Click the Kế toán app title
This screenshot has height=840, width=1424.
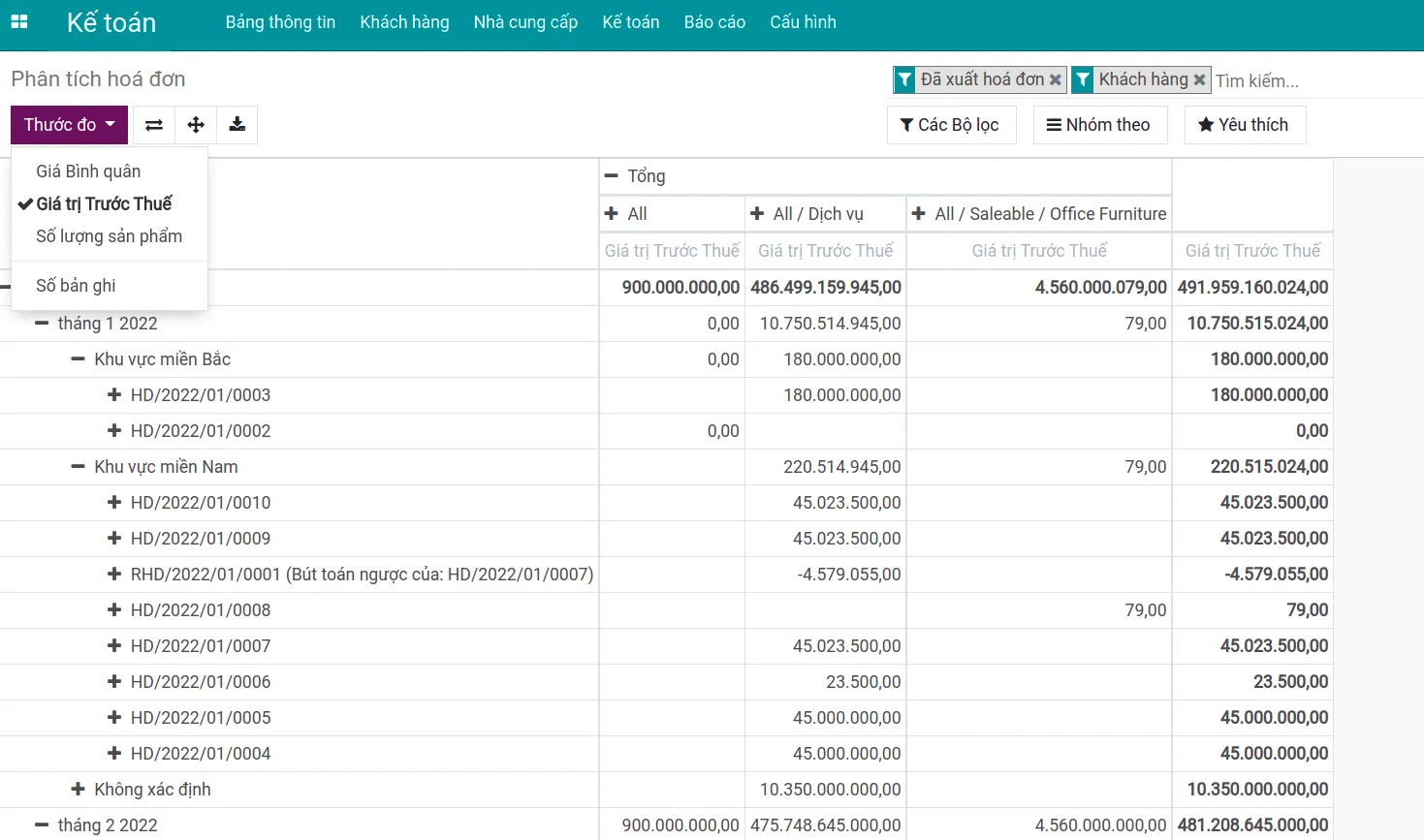(x=111, y=22)
